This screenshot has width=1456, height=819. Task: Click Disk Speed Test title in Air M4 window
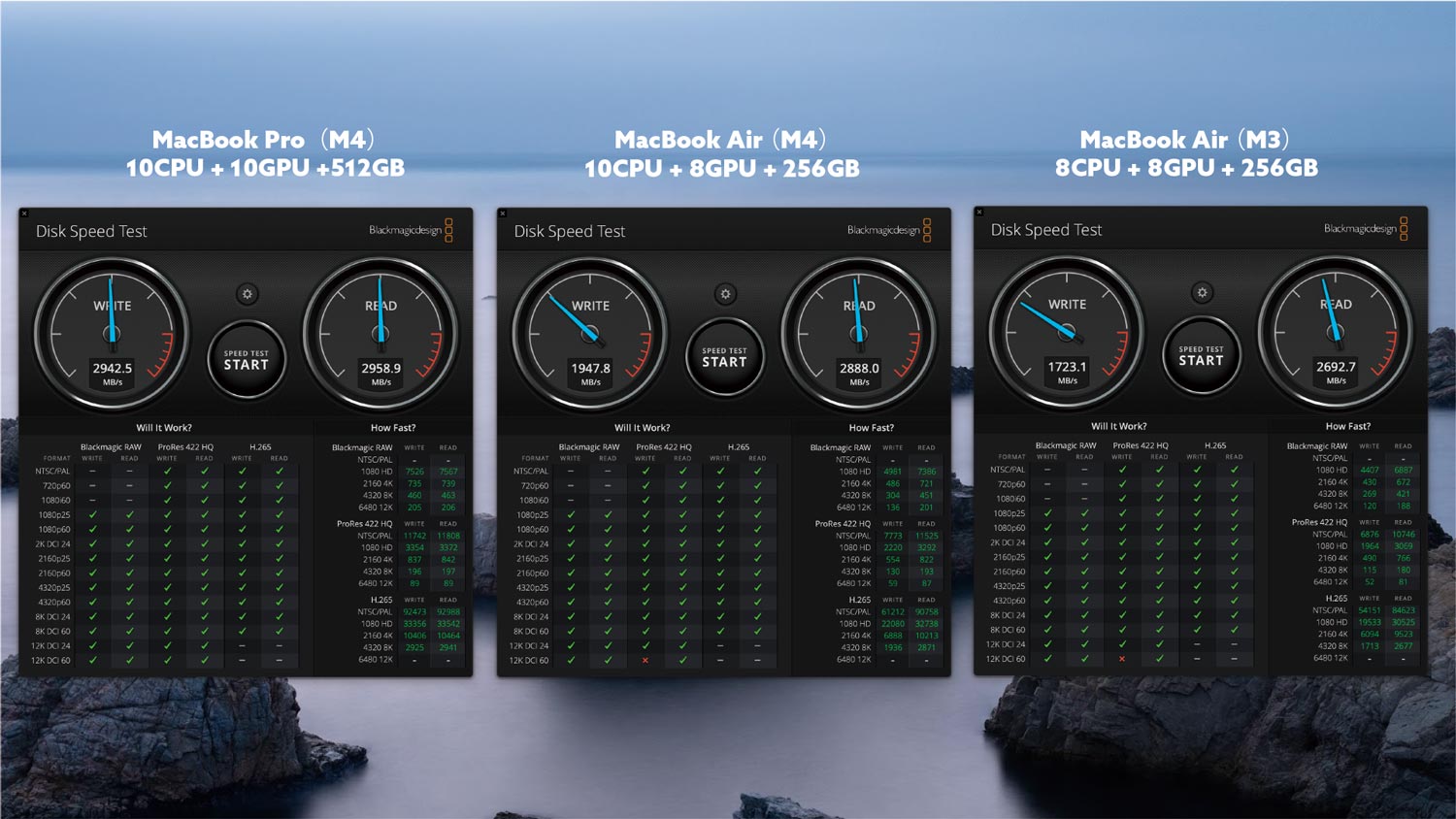tap(570, 231)
